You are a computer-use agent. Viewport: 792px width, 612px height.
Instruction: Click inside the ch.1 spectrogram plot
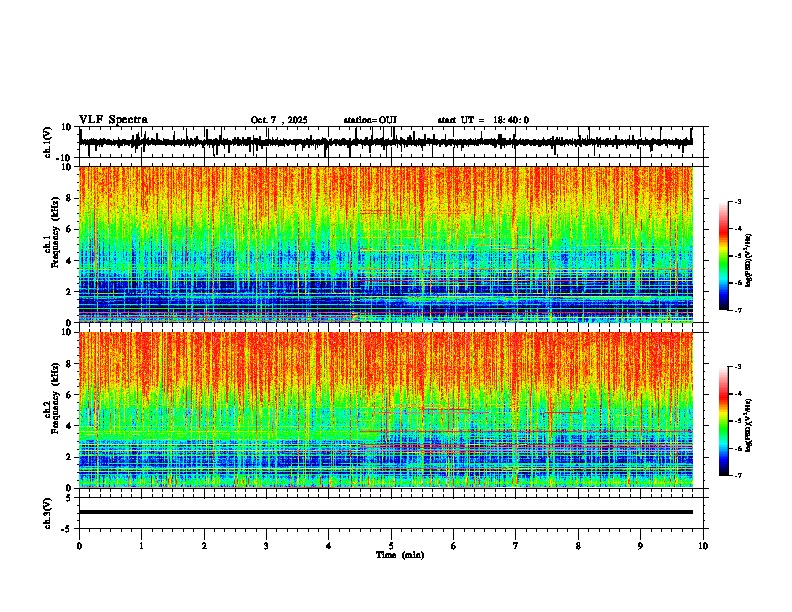coord(386,244)
